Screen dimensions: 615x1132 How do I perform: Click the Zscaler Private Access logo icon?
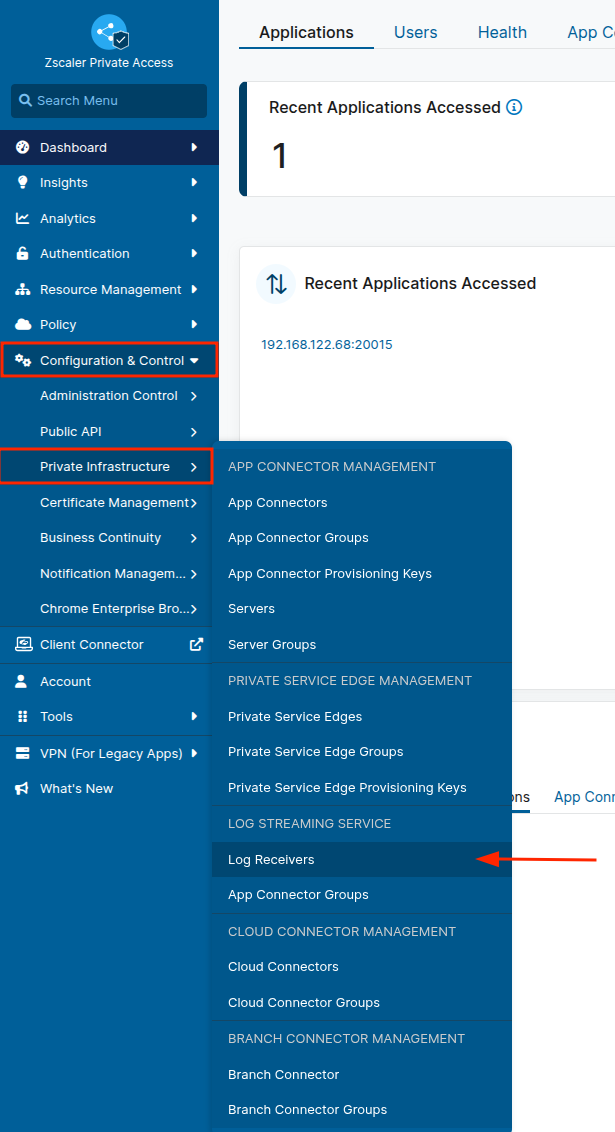pyautogui.click(x=109, y=33)
